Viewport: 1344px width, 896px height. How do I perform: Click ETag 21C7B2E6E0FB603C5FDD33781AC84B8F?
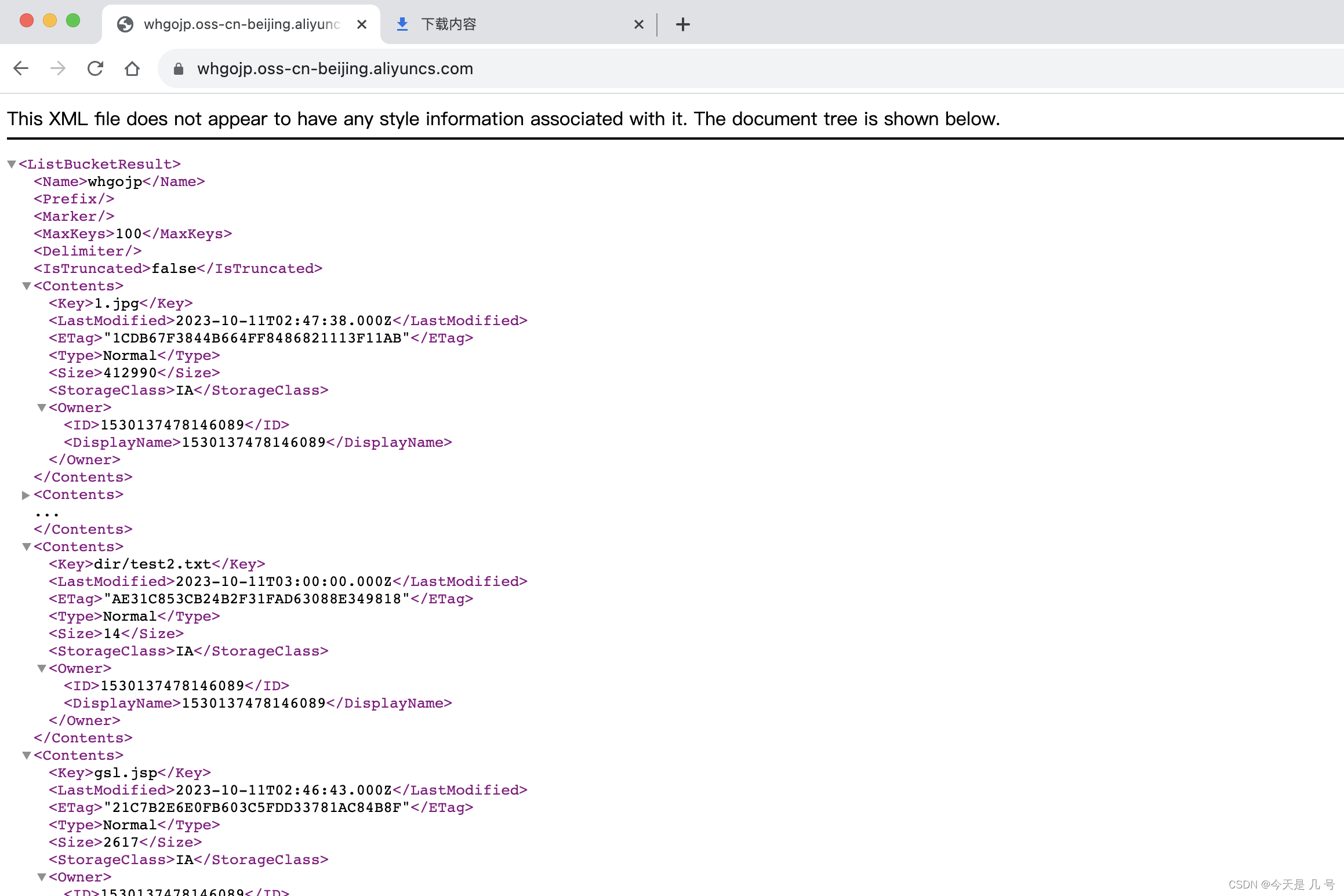click(257, 808)
